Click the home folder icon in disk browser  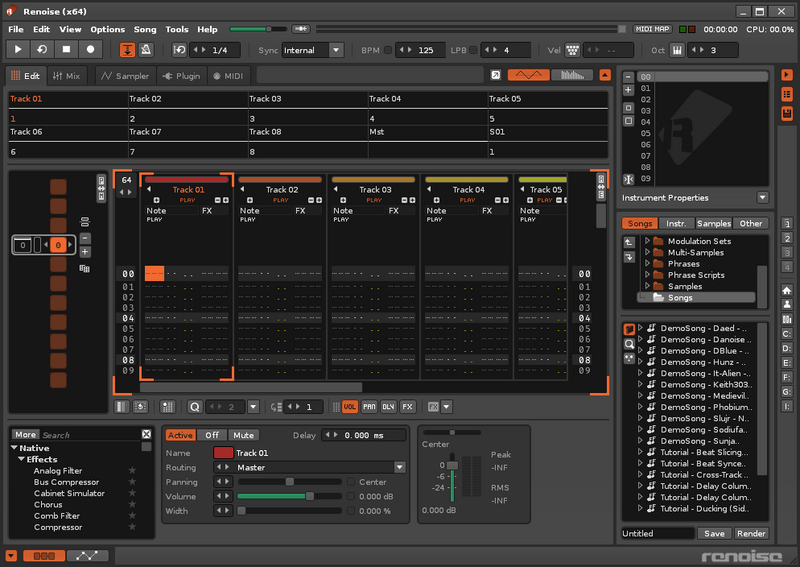[x=787, y=290]
